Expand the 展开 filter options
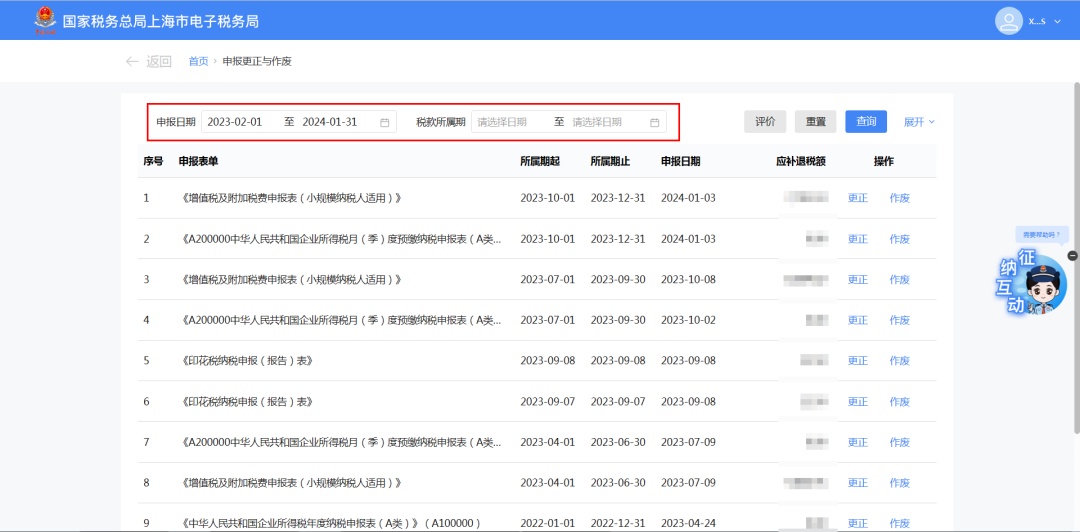 [x=919, y=122]
